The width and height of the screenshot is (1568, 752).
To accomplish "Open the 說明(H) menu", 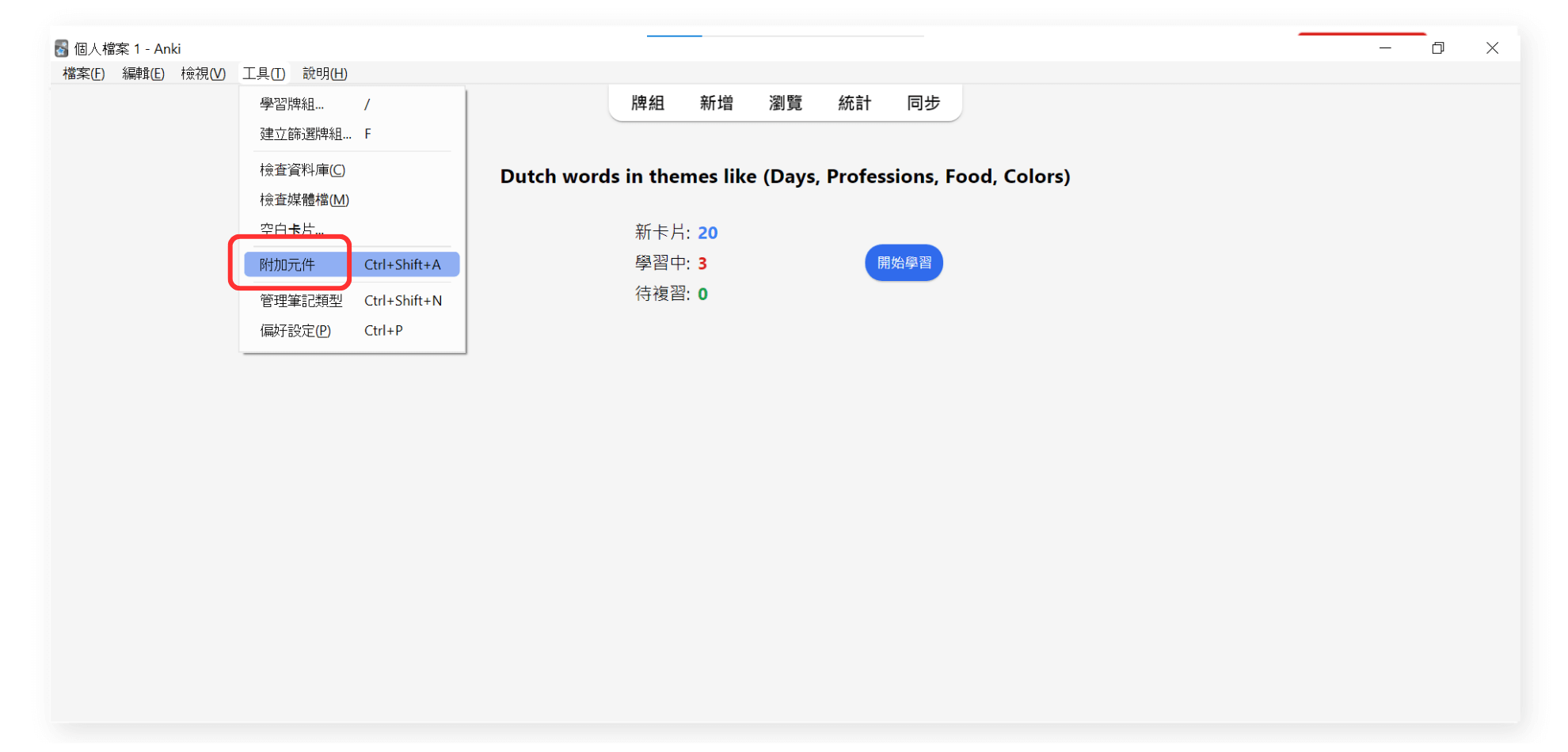I will 325,74.
